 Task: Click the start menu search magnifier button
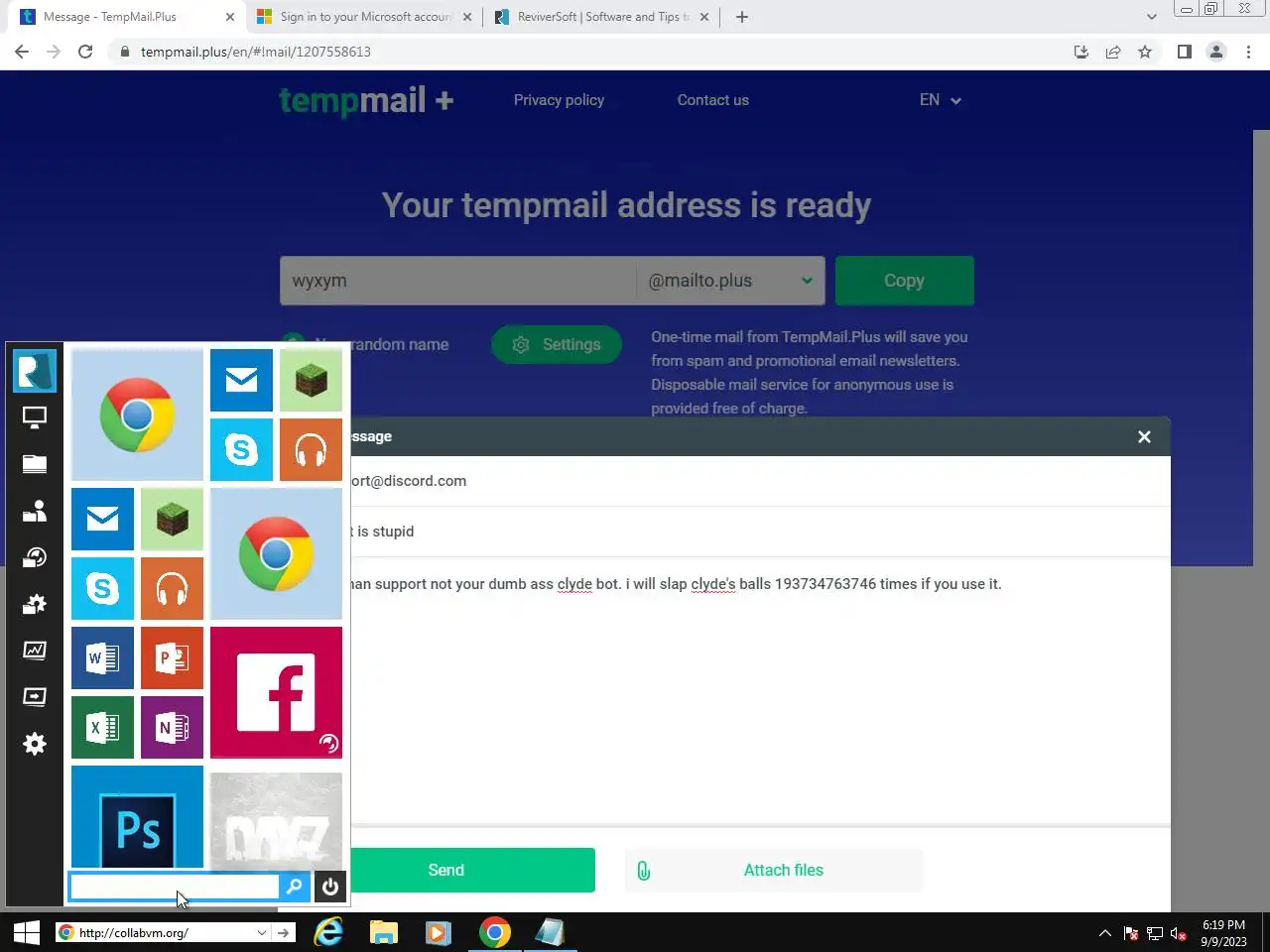click(294, 887)
